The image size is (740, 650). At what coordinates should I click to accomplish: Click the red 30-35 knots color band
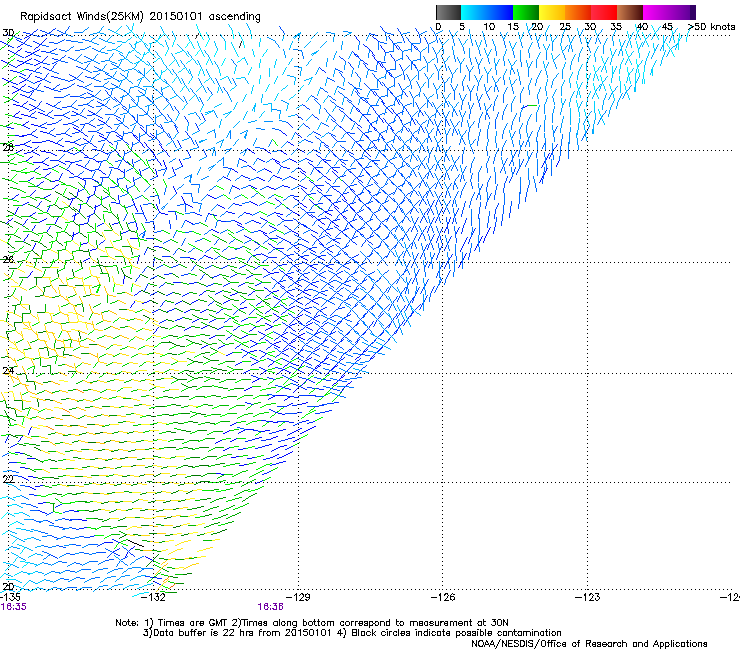(x=604, y=12)
